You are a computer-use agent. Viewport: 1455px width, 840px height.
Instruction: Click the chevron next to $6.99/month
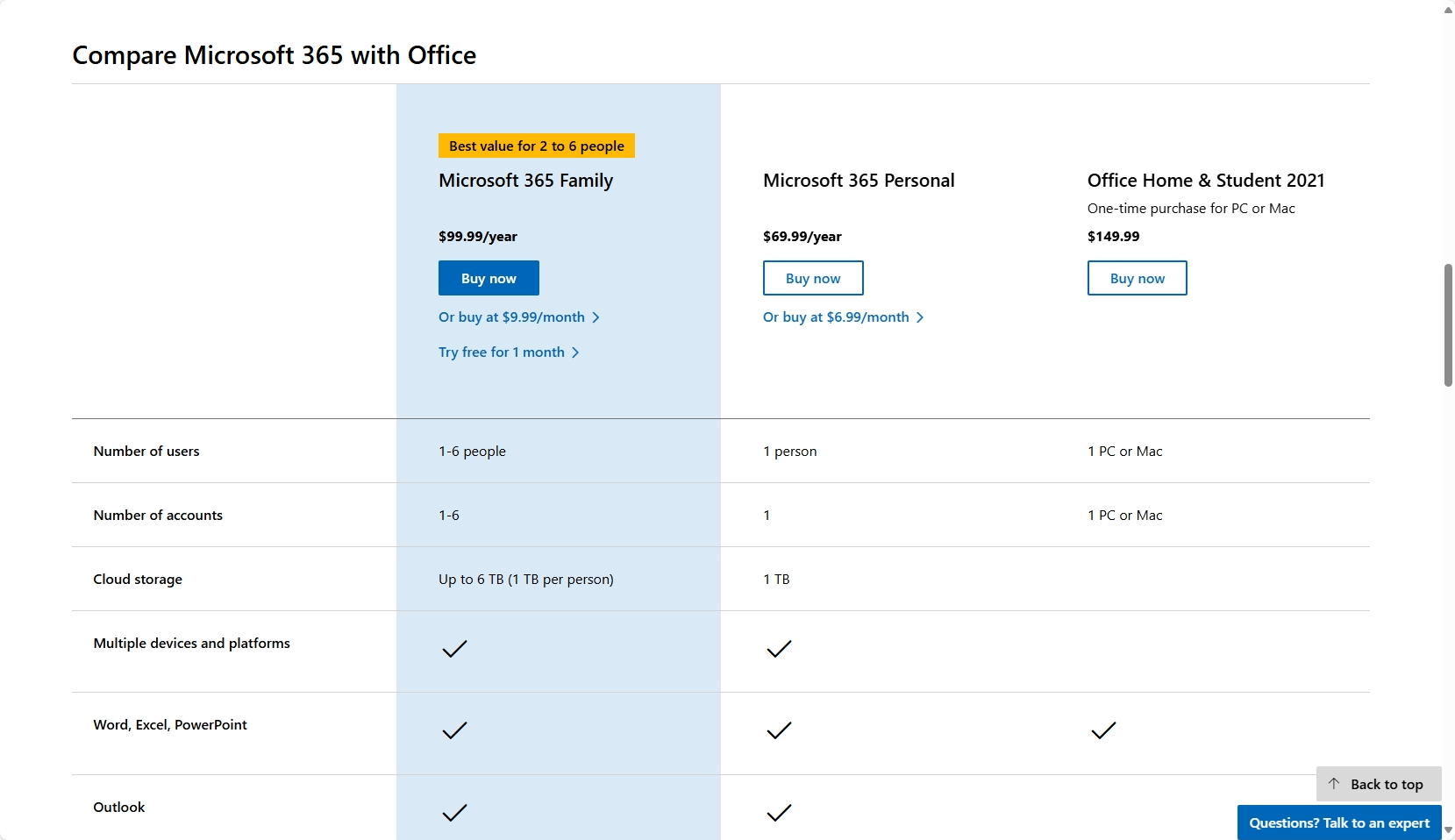pos(920,317)
